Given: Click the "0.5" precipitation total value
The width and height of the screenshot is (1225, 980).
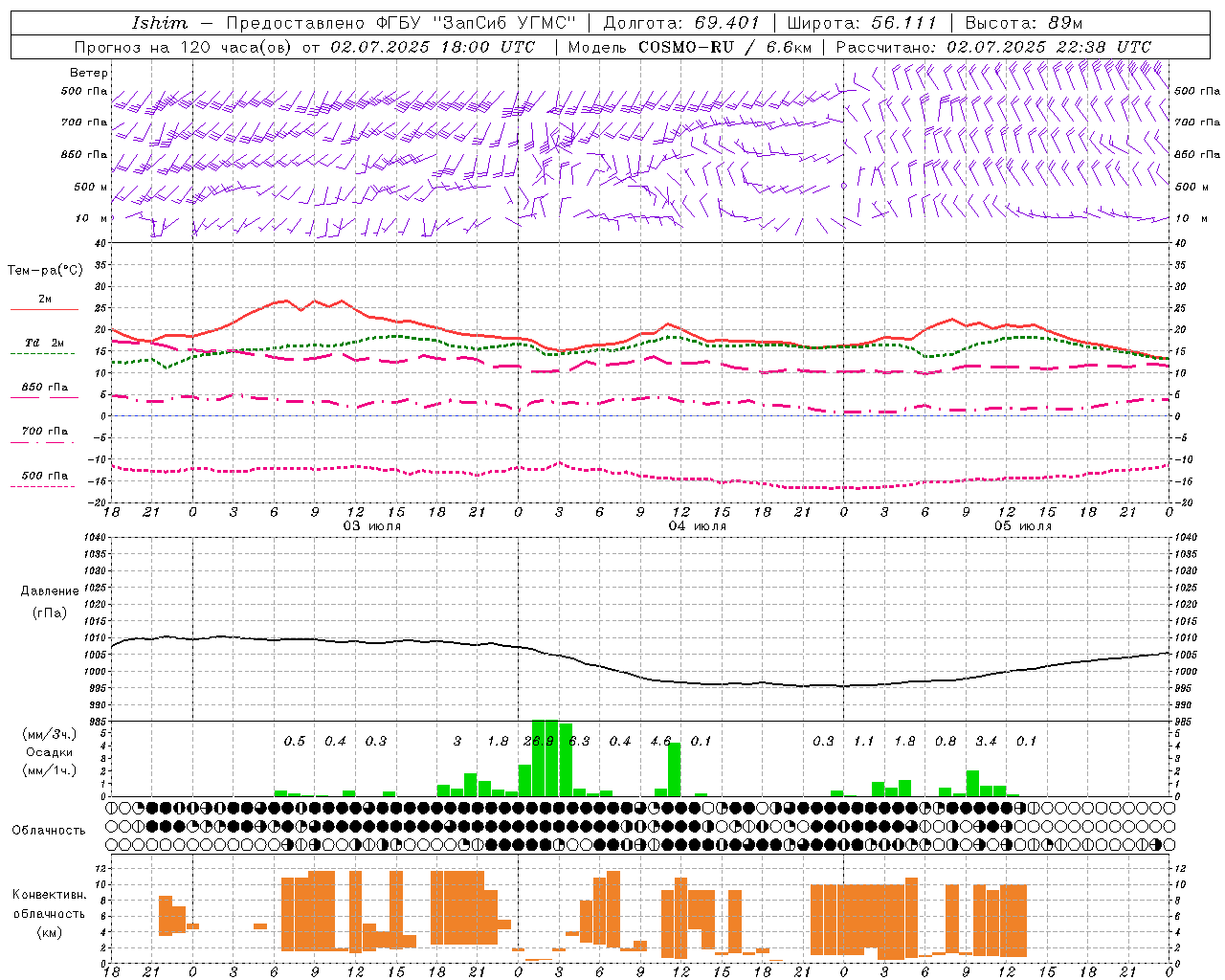Looking at the screenshot, I should pos(295,741).
